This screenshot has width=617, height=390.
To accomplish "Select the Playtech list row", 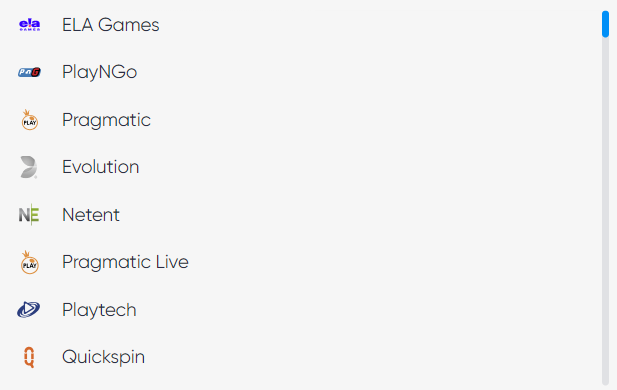I will click(x=299, y=310).
